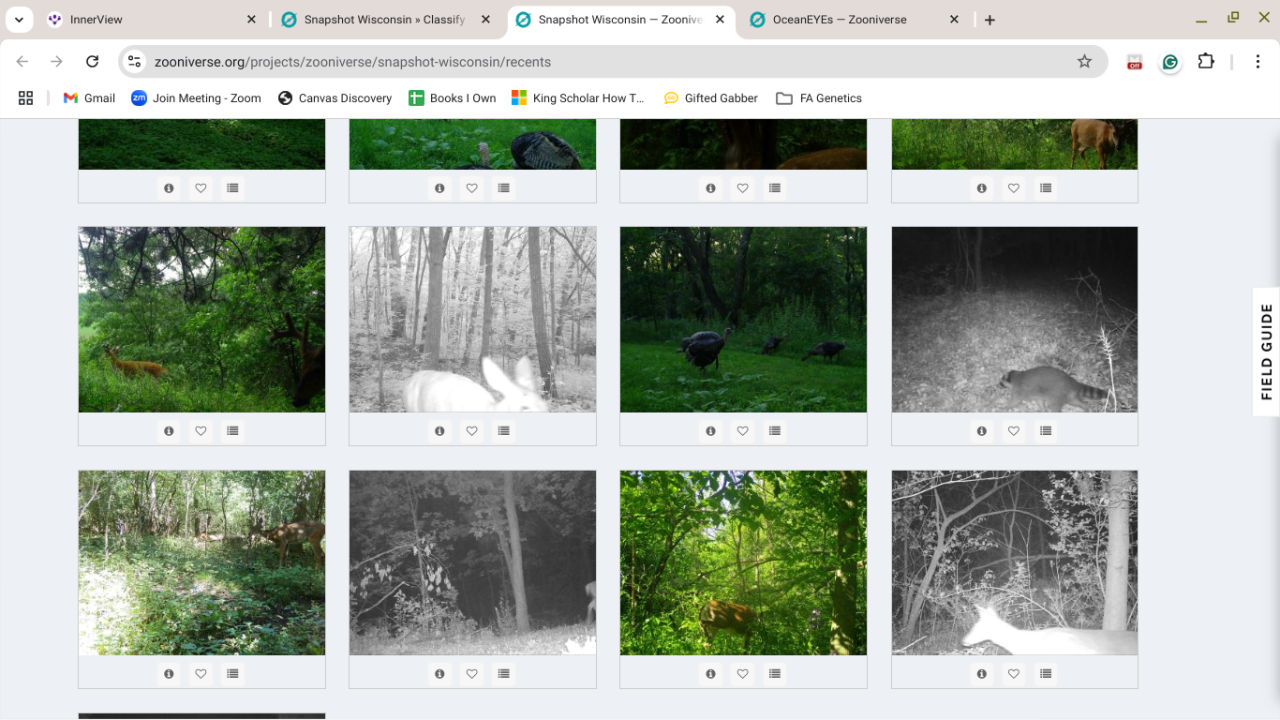Screen dimensions: 1280x720
Task: Favorite the infrared deer ears close-up photo
Action: pyautogui.click(x=472, y=431)
